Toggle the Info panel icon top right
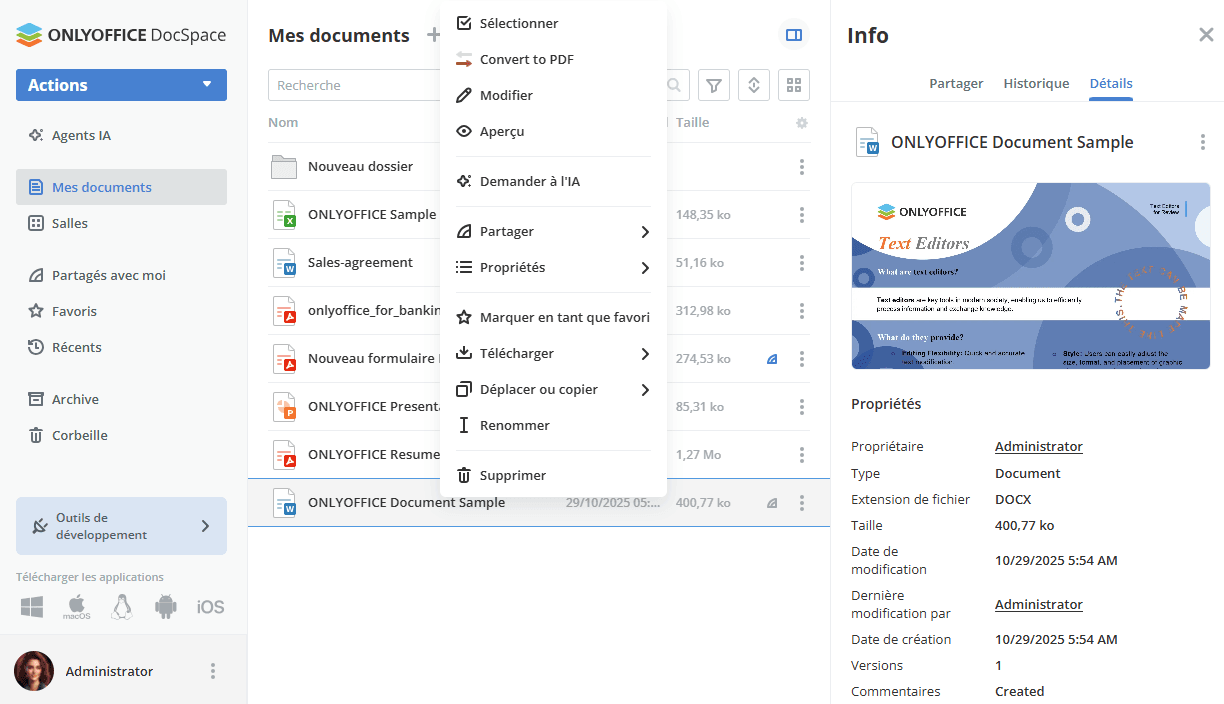The width and height of the screenshot is (1224, 704). (793, 34)
